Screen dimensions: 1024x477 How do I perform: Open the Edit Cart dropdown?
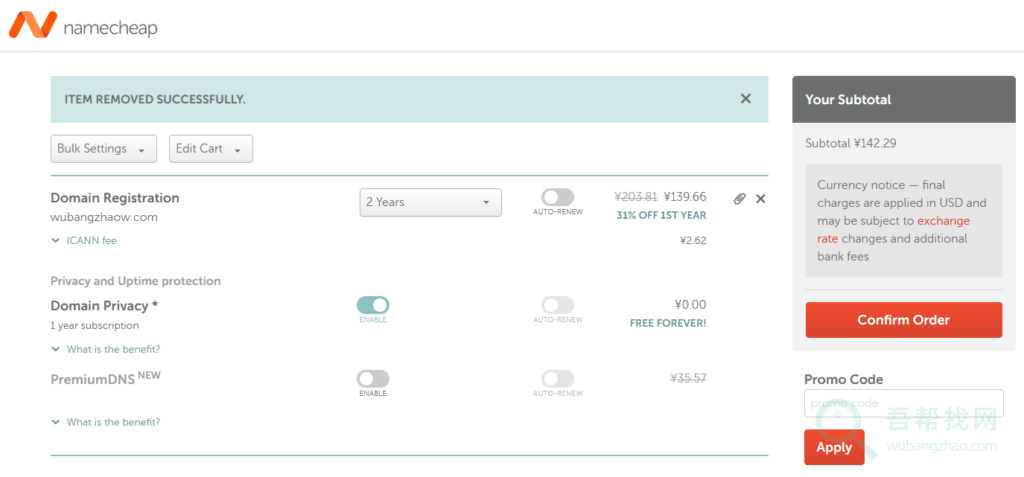coord(210,149)
